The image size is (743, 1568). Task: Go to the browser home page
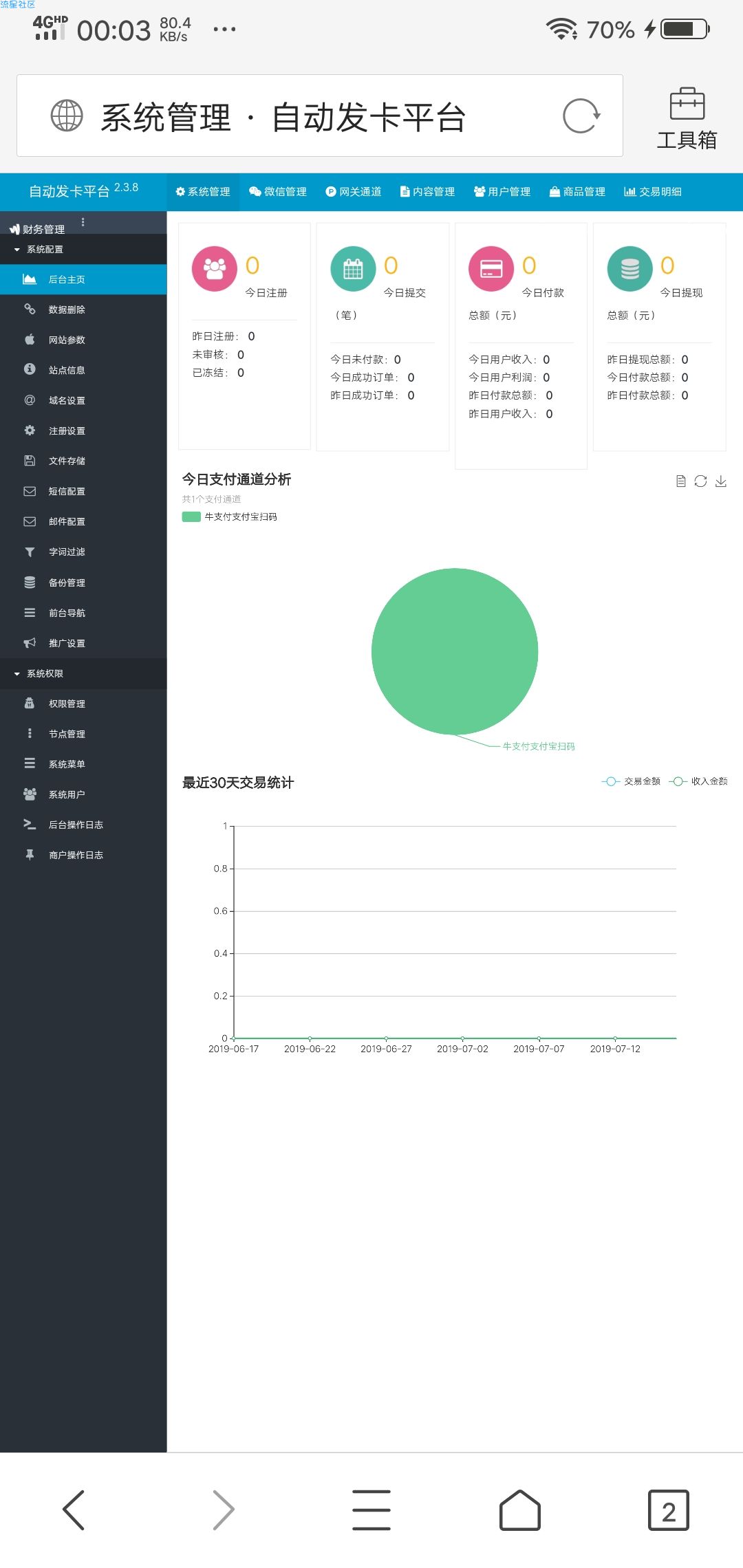(x=520, y=1510)
